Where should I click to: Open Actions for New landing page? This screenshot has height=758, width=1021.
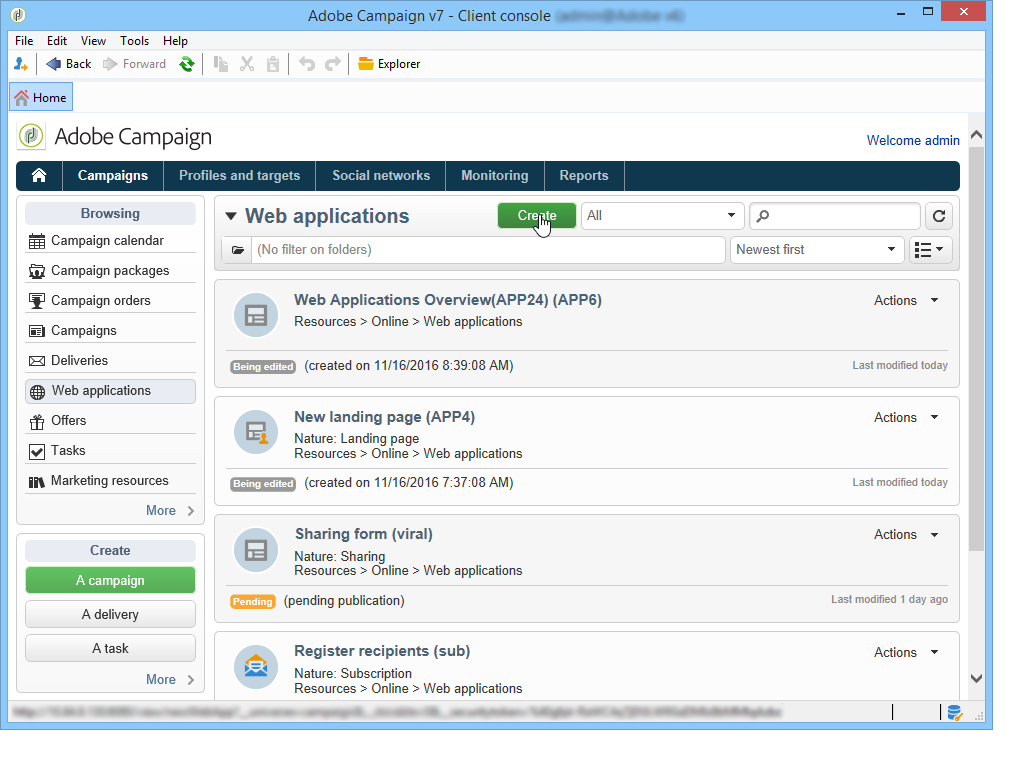[x=906, y=417]
